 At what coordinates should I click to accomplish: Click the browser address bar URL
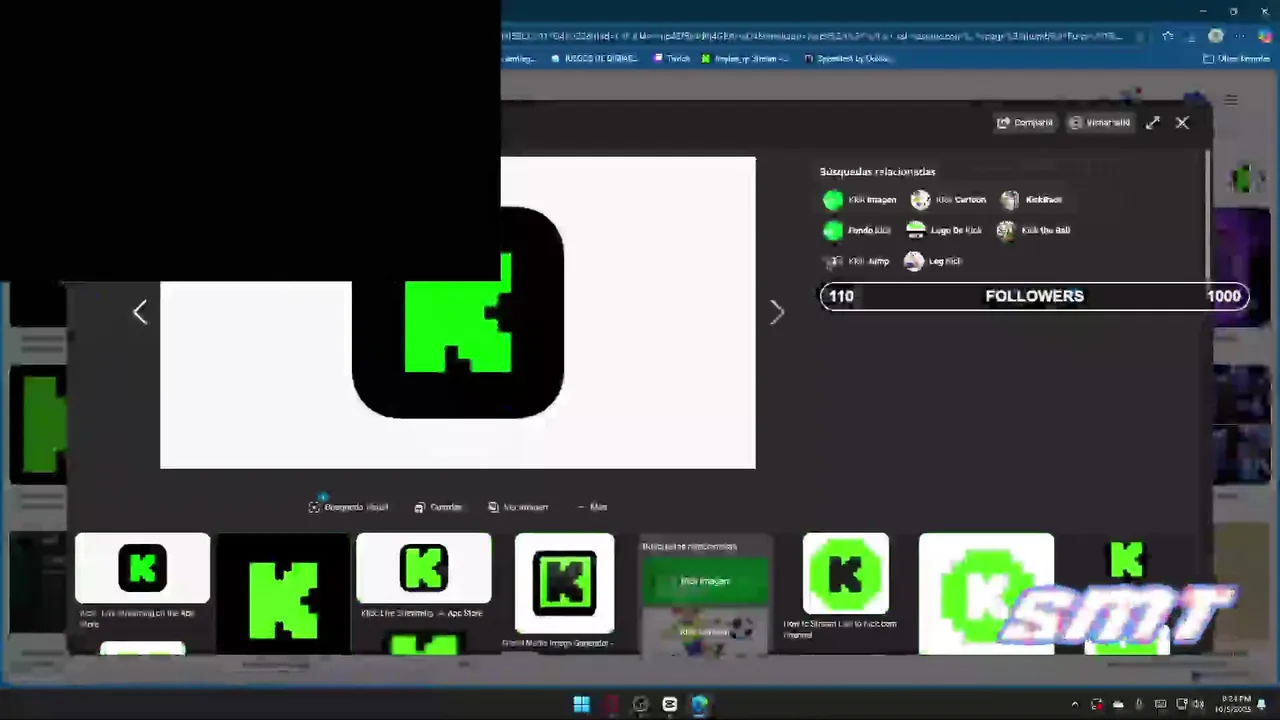812,36
